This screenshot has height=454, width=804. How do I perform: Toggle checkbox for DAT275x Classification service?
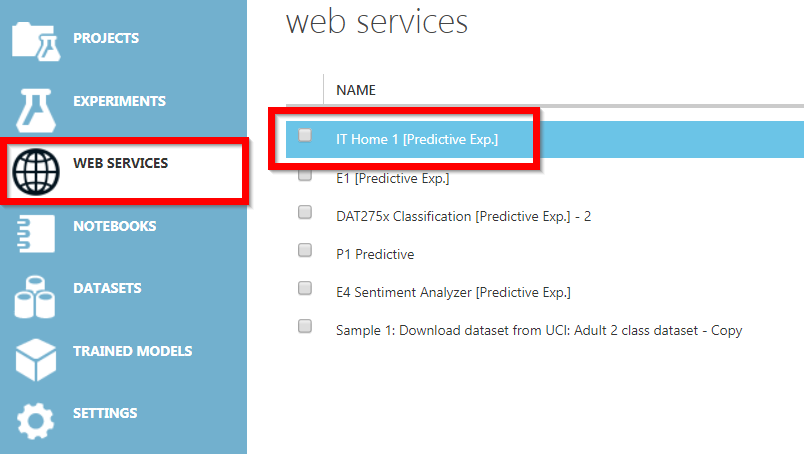click(x=305, y=212)
